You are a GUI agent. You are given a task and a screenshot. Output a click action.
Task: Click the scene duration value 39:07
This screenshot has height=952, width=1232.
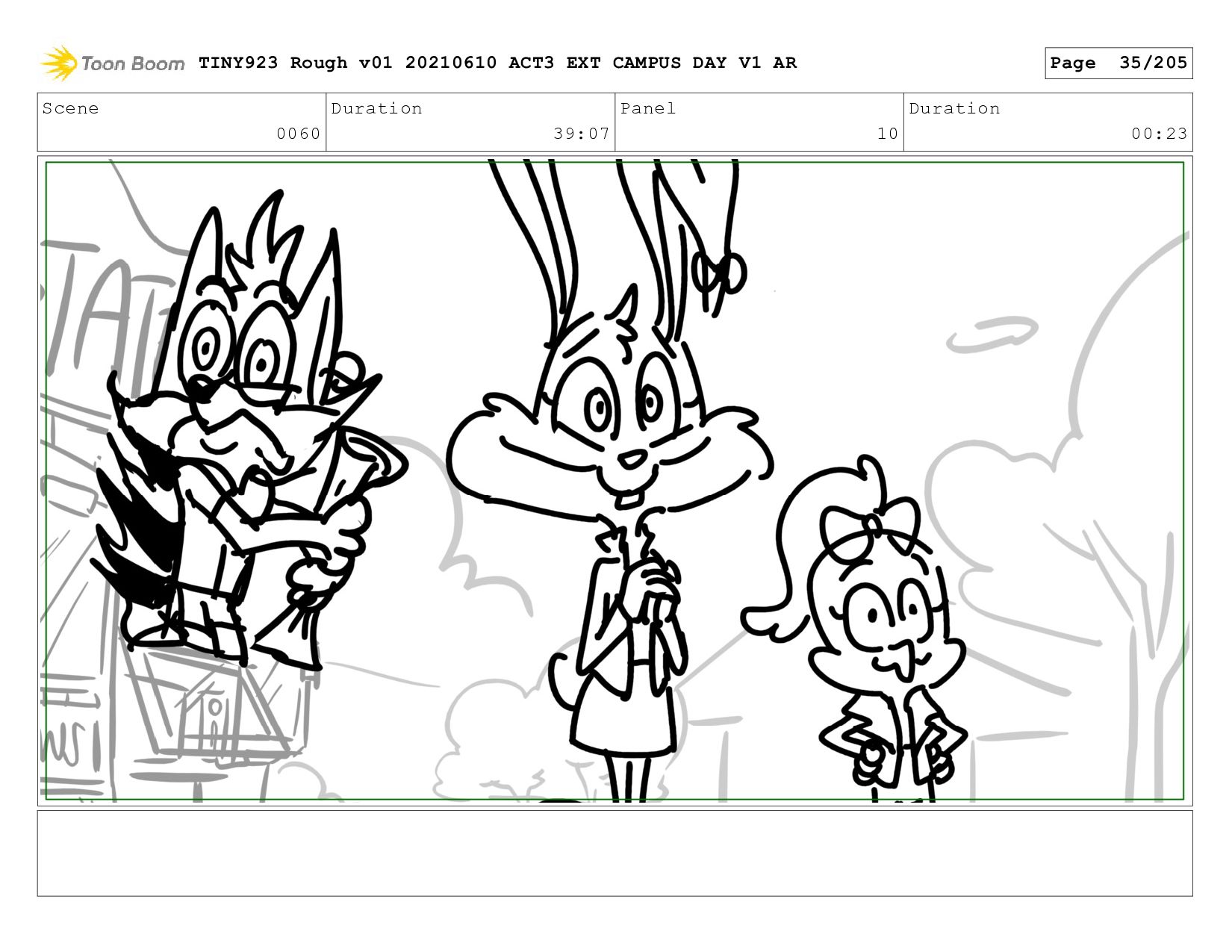coord(582,134)
